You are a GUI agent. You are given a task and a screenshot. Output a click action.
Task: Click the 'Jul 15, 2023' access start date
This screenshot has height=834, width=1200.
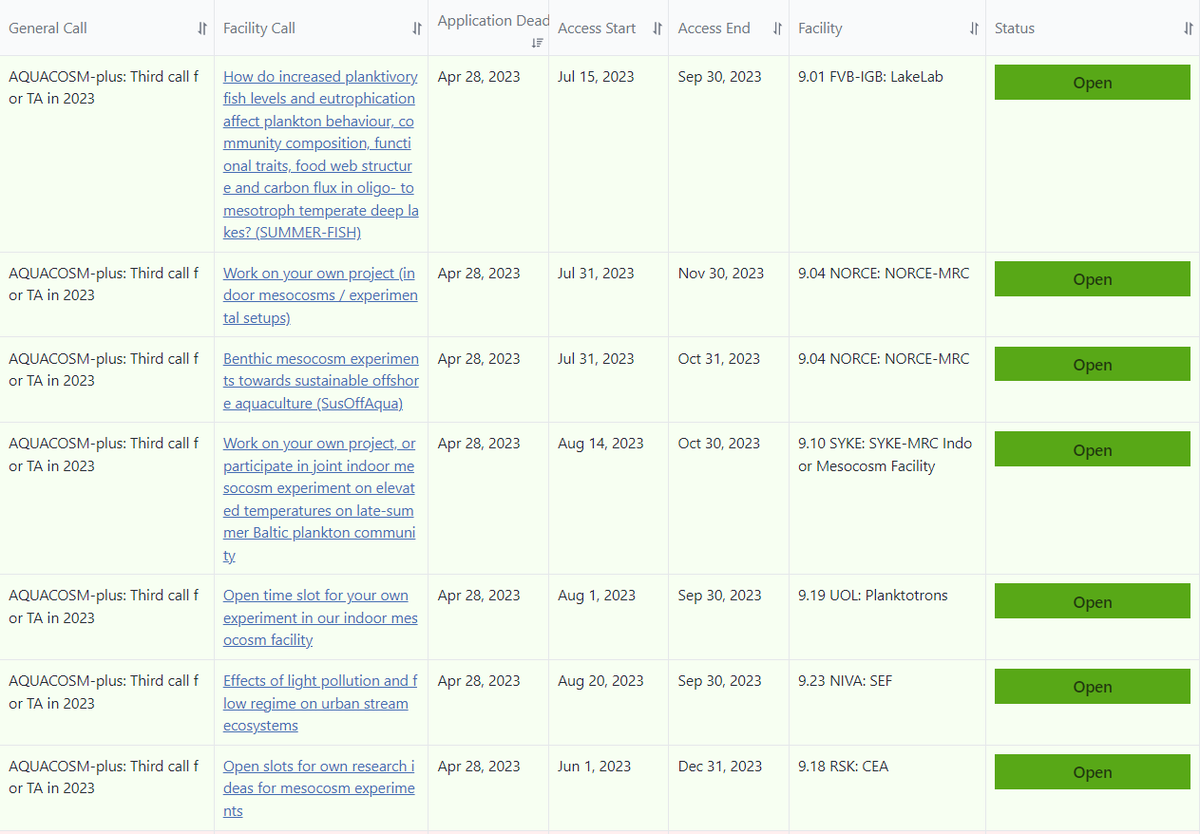(596, 77)
